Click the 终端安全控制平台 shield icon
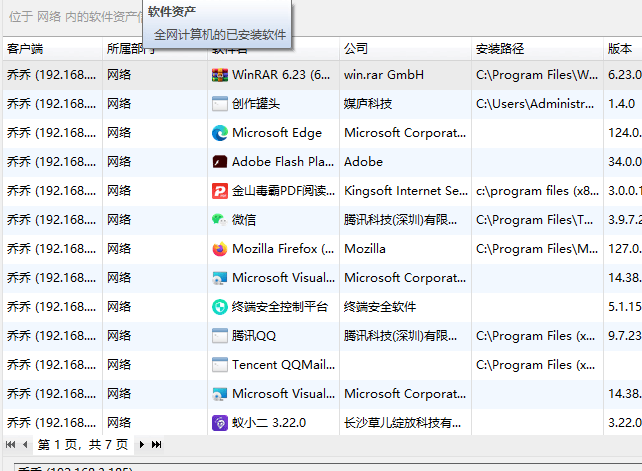642x471 pixels. [220, 307]
